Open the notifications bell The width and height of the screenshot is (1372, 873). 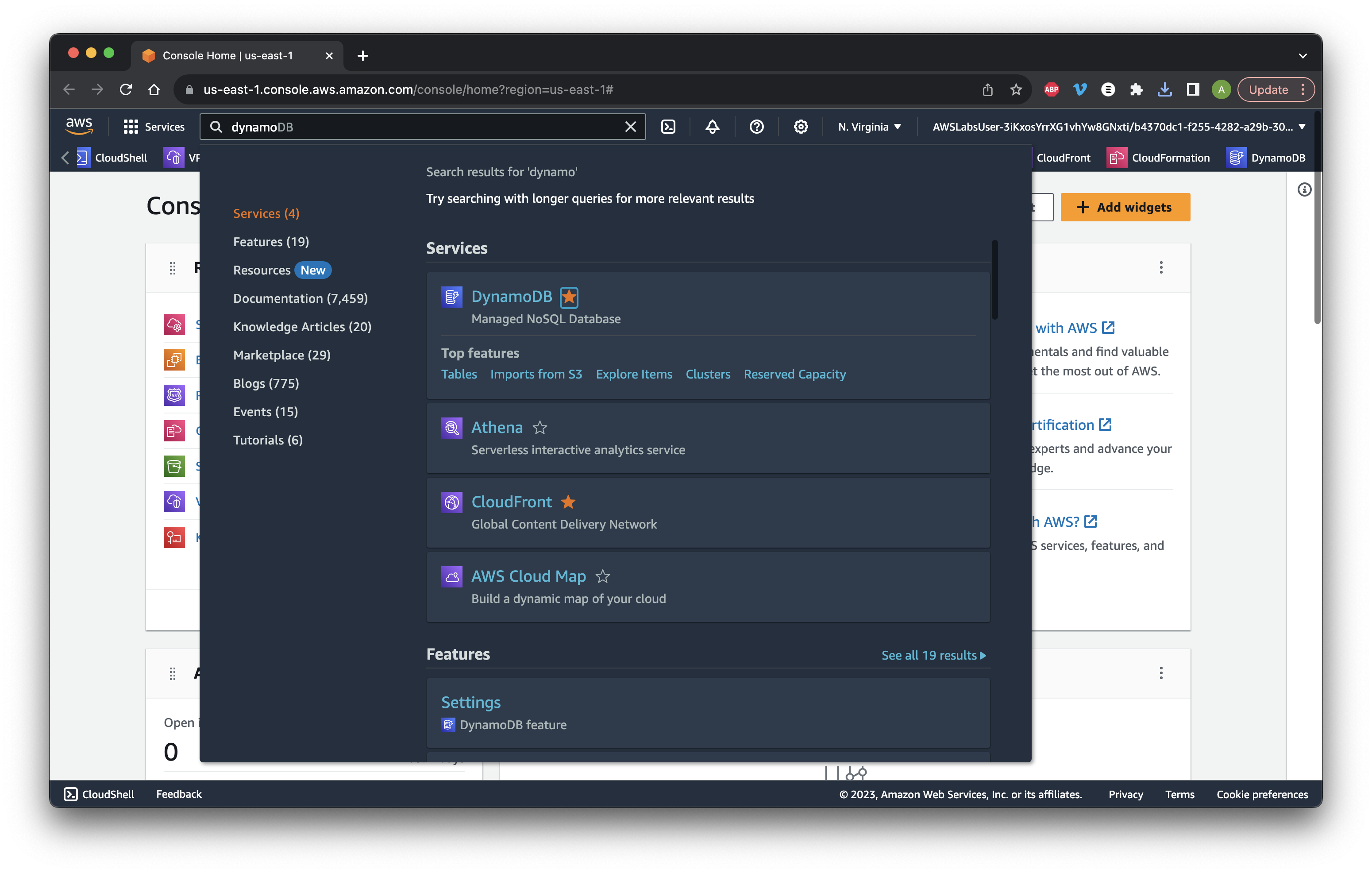point(712,127)
